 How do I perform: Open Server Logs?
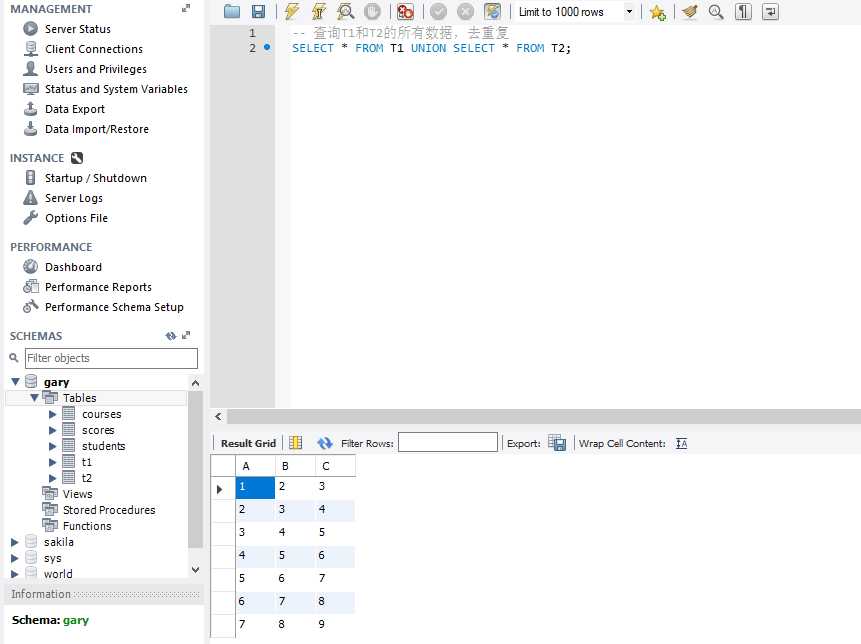pyautogui.click(x=74, y=198)
